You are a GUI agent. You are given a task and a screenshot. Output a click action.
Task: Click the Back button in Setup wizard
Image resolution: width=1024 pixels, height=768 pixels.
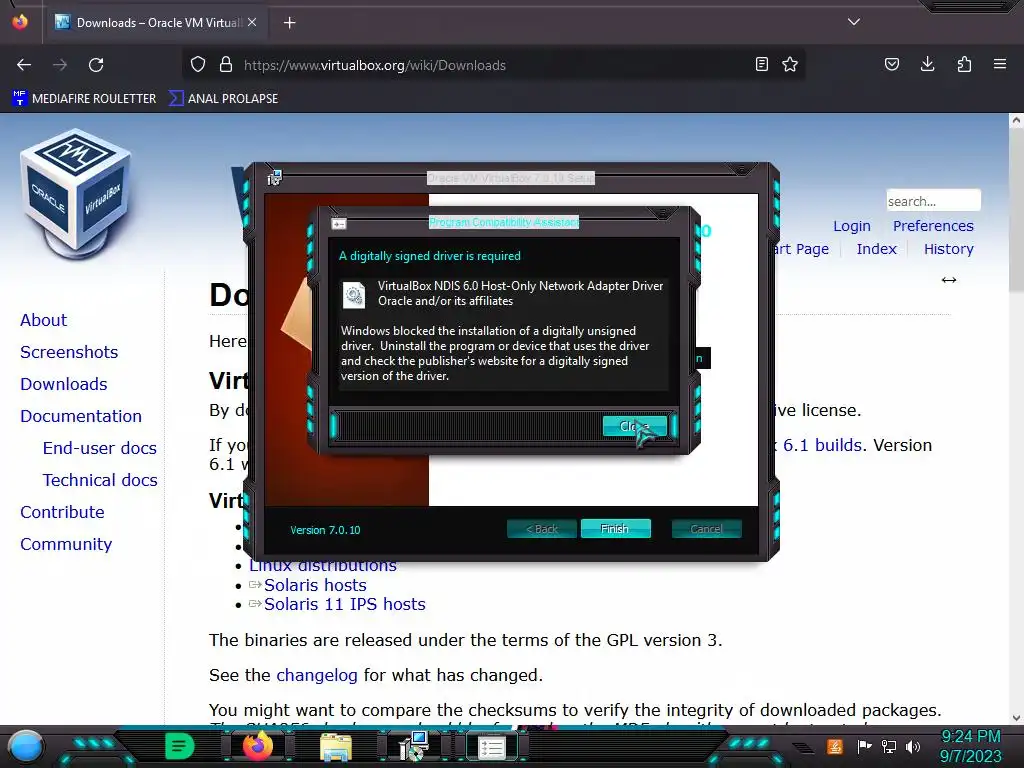coord(541,529)
